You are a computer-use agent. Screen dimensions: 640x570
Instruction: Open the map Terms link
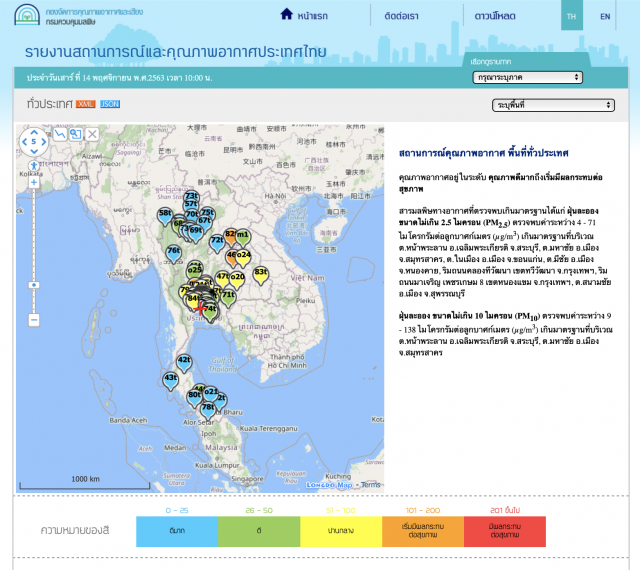(x=371, y=485)
